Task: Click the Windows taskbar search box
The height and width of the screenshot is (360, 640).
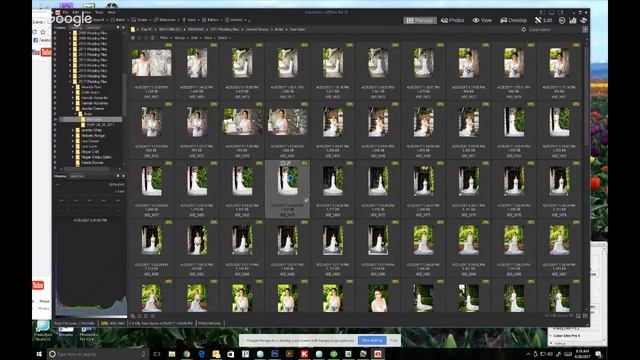Action: click(x=97, y=354)
